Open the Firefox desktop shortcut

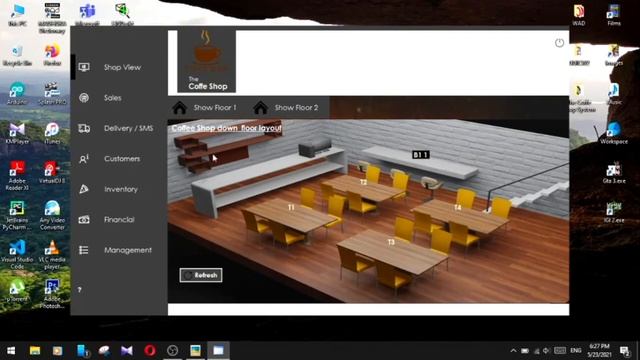click(52, 56)
